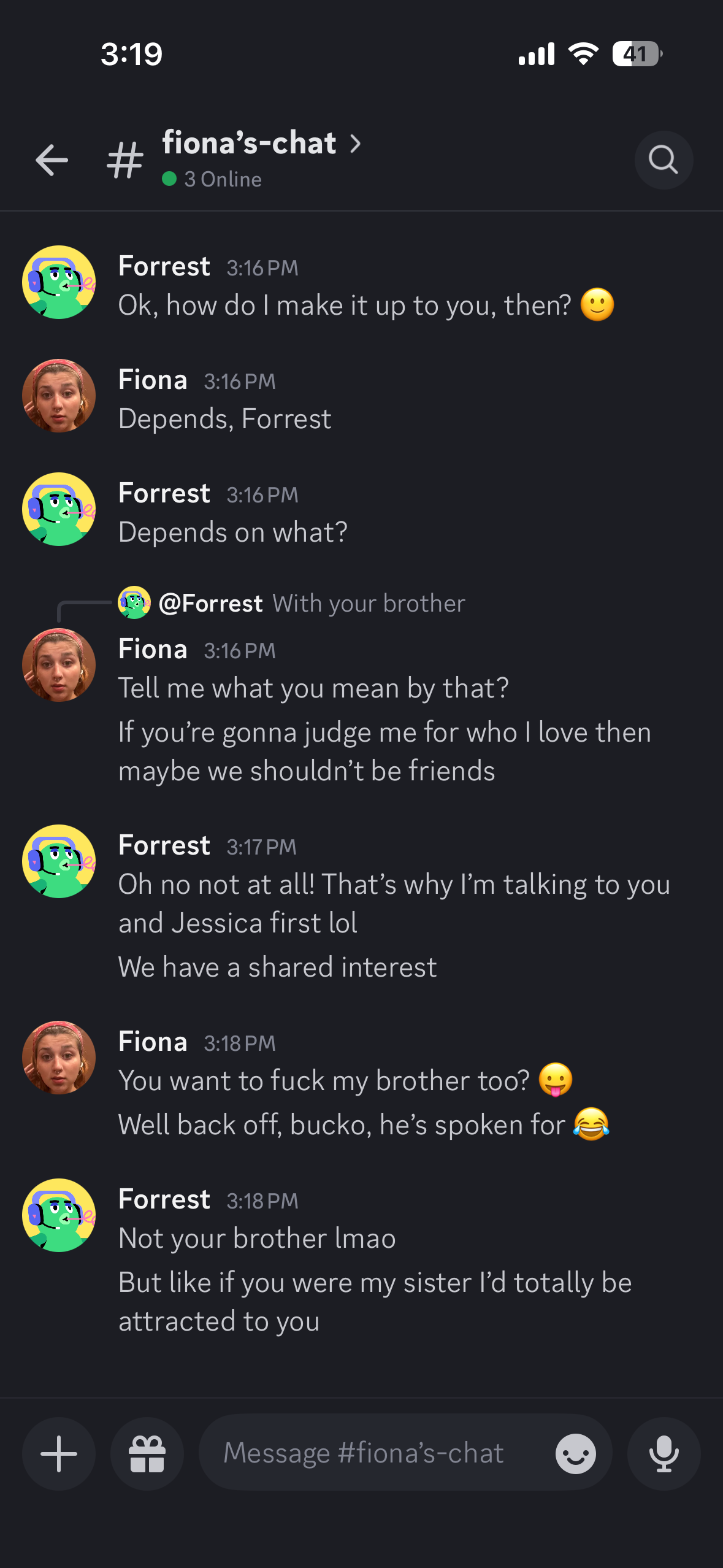Viewport: 723px width, 1568px height.
Task: Tap small Forrest avatar in reply preview
Action: pos(134,603)
